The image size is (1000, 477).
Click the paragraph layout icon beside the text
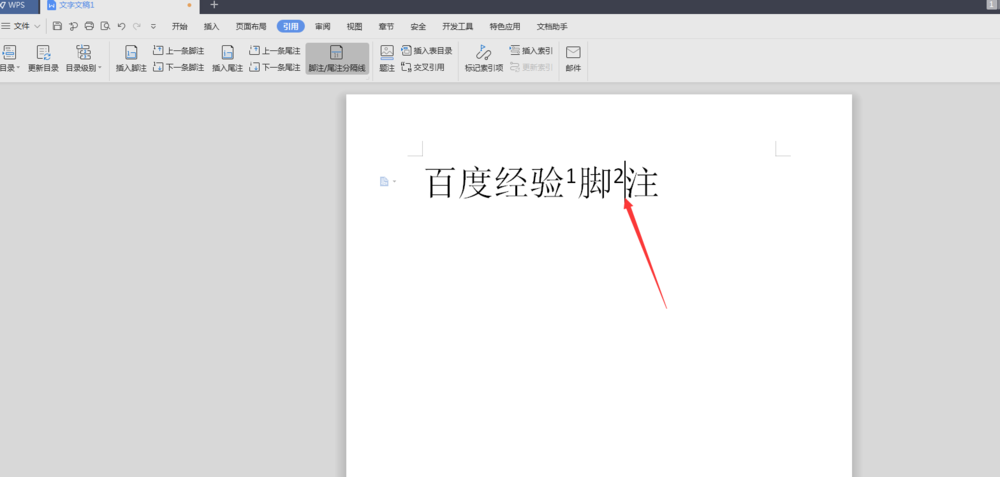(x=385, y=182)
